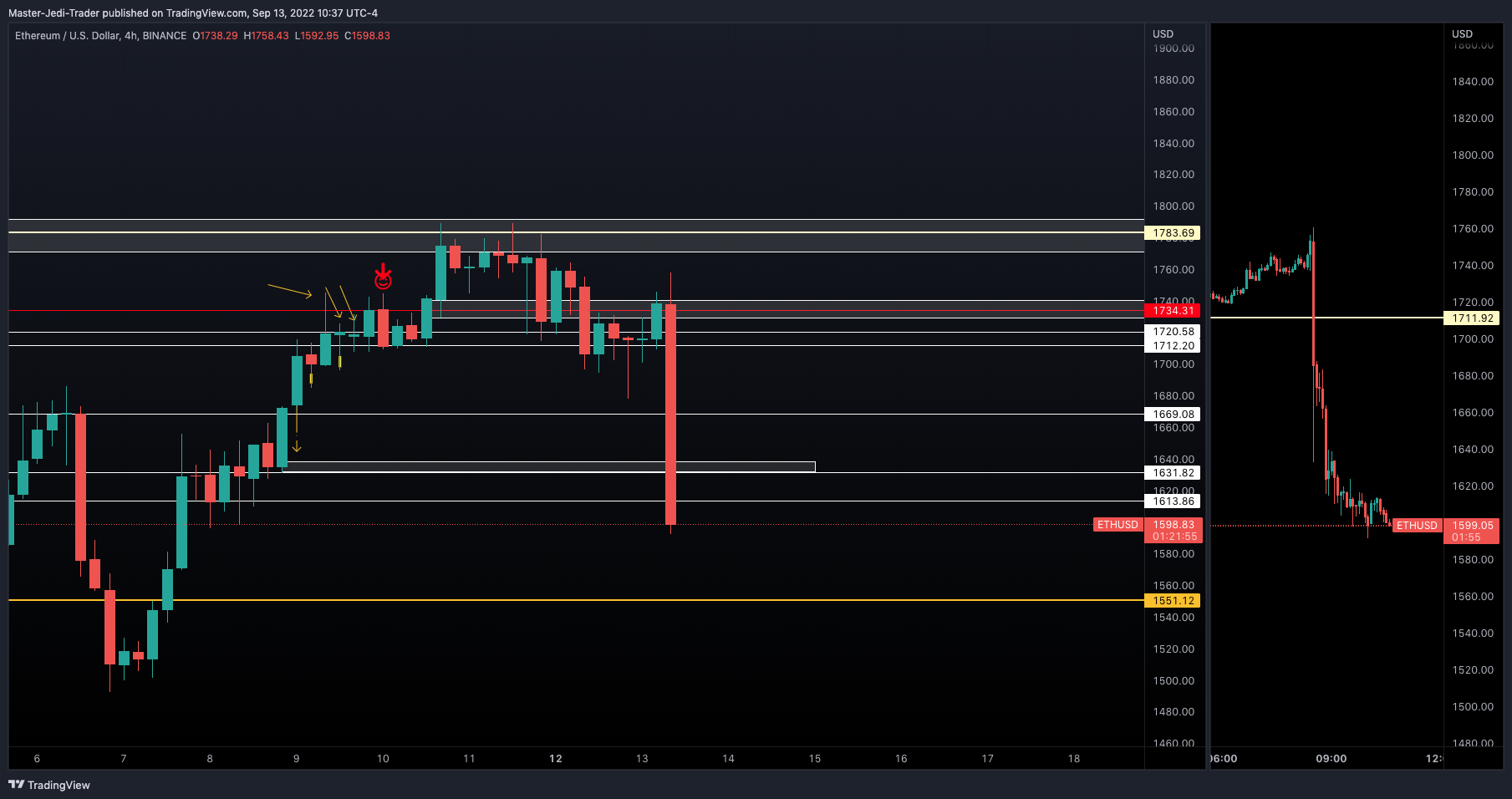Click the orange horizontal line at 1551.12
The width and height of the screenshot is (1512, 799).
pos(576,600)
